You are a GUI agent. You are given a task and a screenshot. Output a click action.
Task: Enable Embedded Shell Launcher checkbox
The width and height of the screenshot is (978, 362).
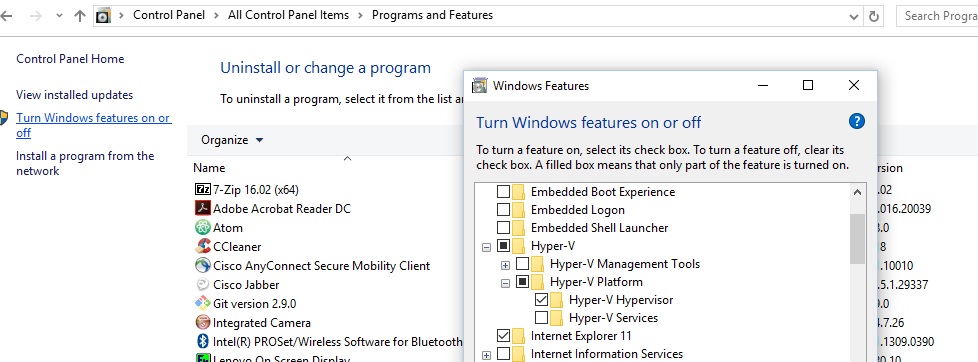(x=503, y=228)
